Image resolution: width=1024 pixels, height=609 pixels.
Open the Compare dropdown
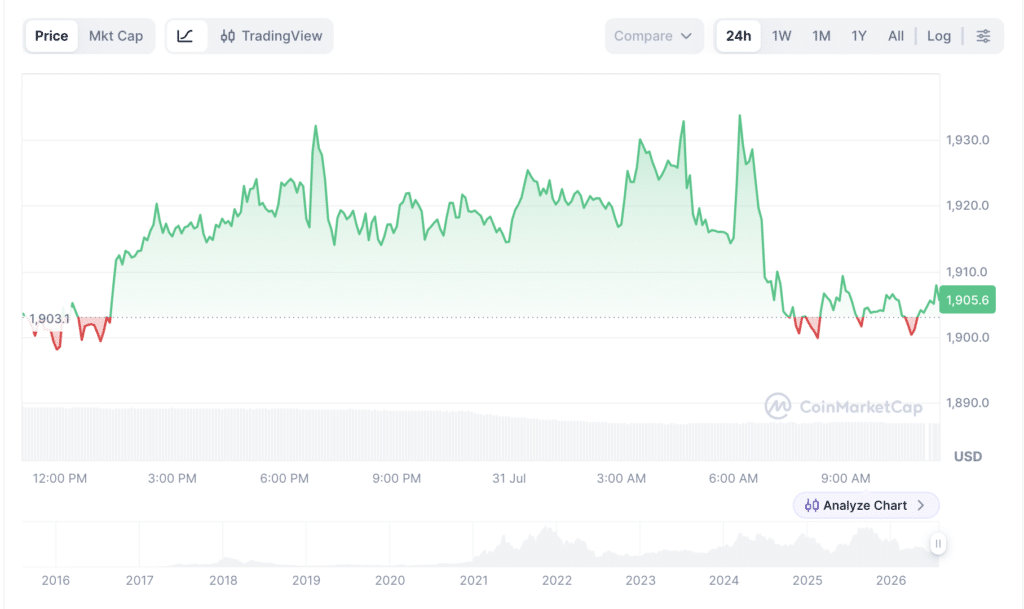pos(654,36)
